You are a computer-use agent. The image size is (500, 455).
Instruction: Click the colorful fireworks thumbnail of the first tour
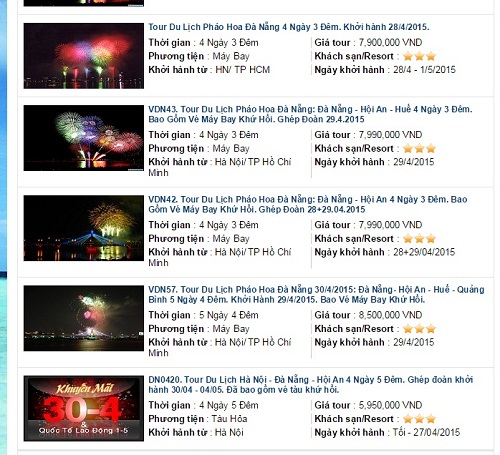coord(84,56)
